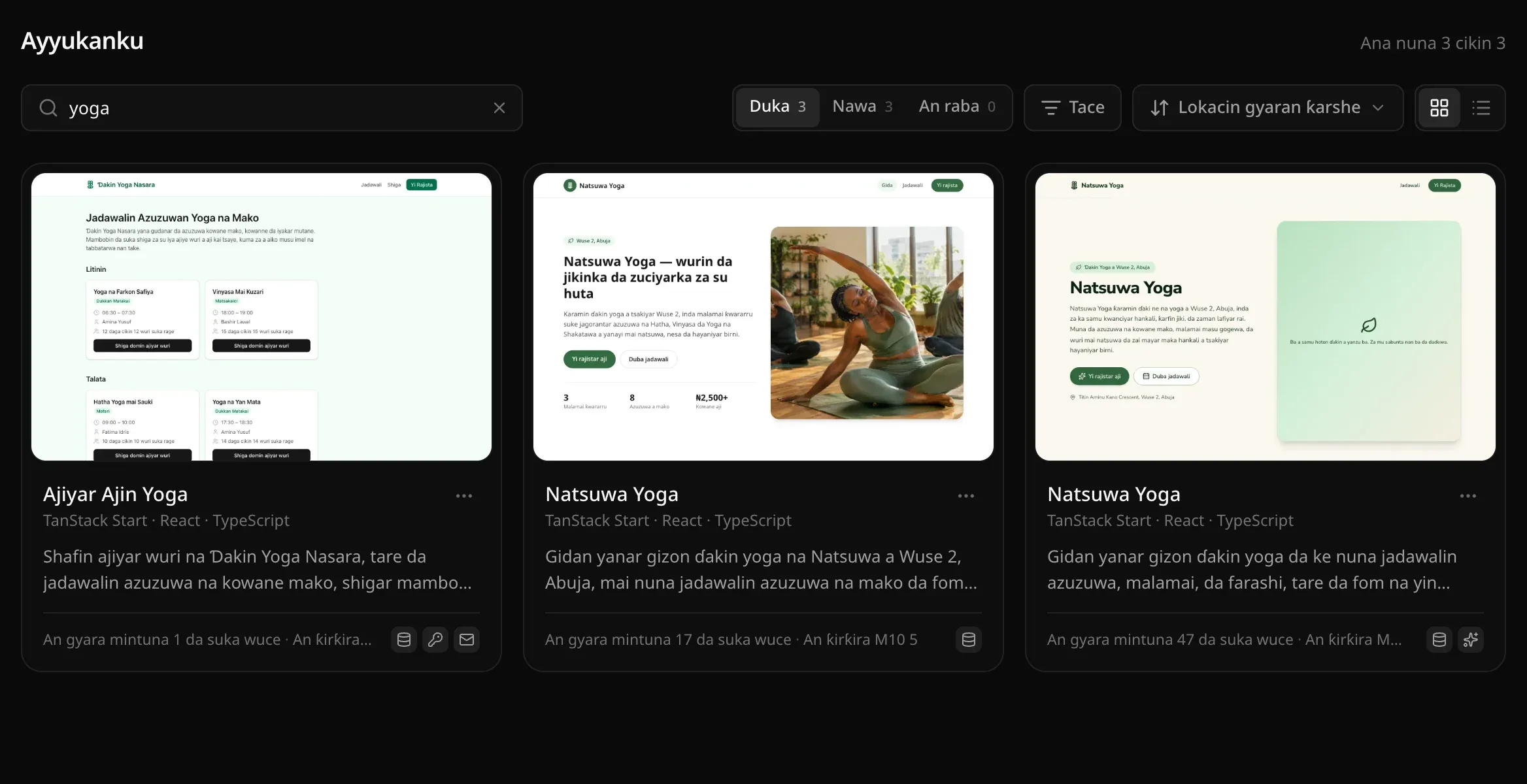Open more options for the Natsuwa Yoga card with the sparkle icon
The image size is (1527, 784).
point(1468,496)
